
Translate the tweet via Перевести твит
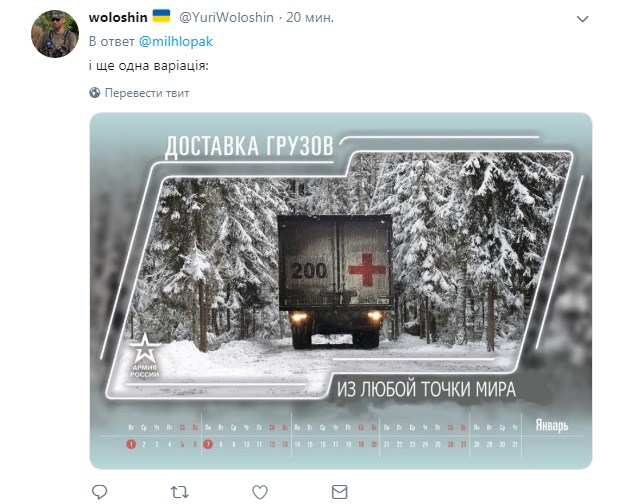coord(147,93)
